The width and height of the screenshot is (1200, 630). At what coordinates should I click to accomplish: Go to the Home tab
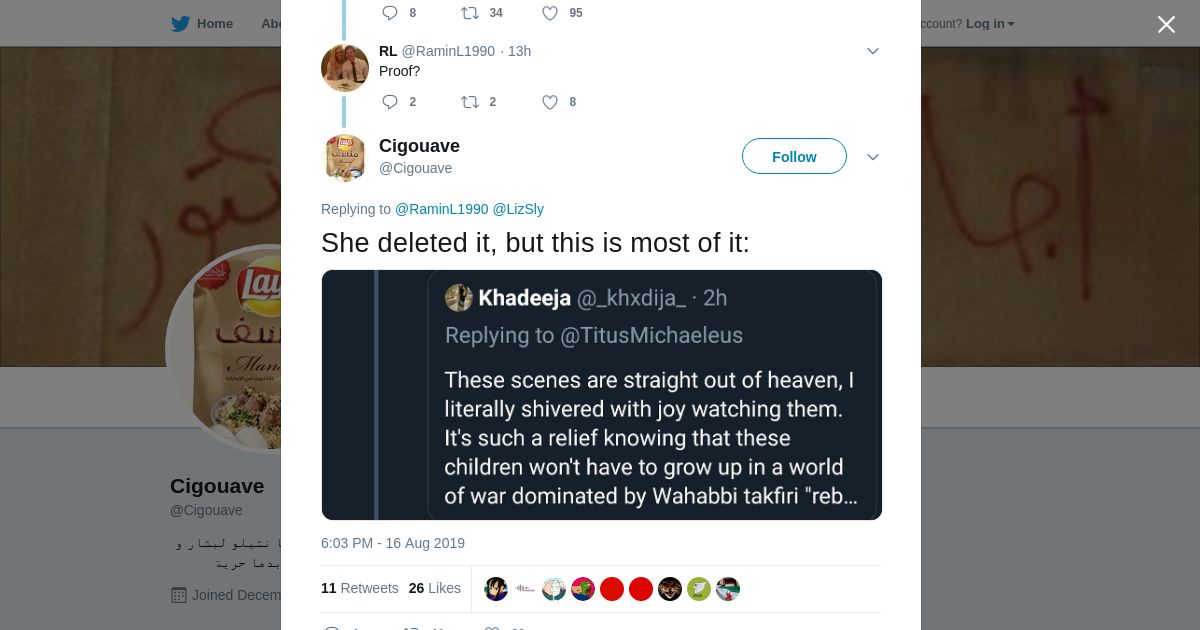click(214, 24)
